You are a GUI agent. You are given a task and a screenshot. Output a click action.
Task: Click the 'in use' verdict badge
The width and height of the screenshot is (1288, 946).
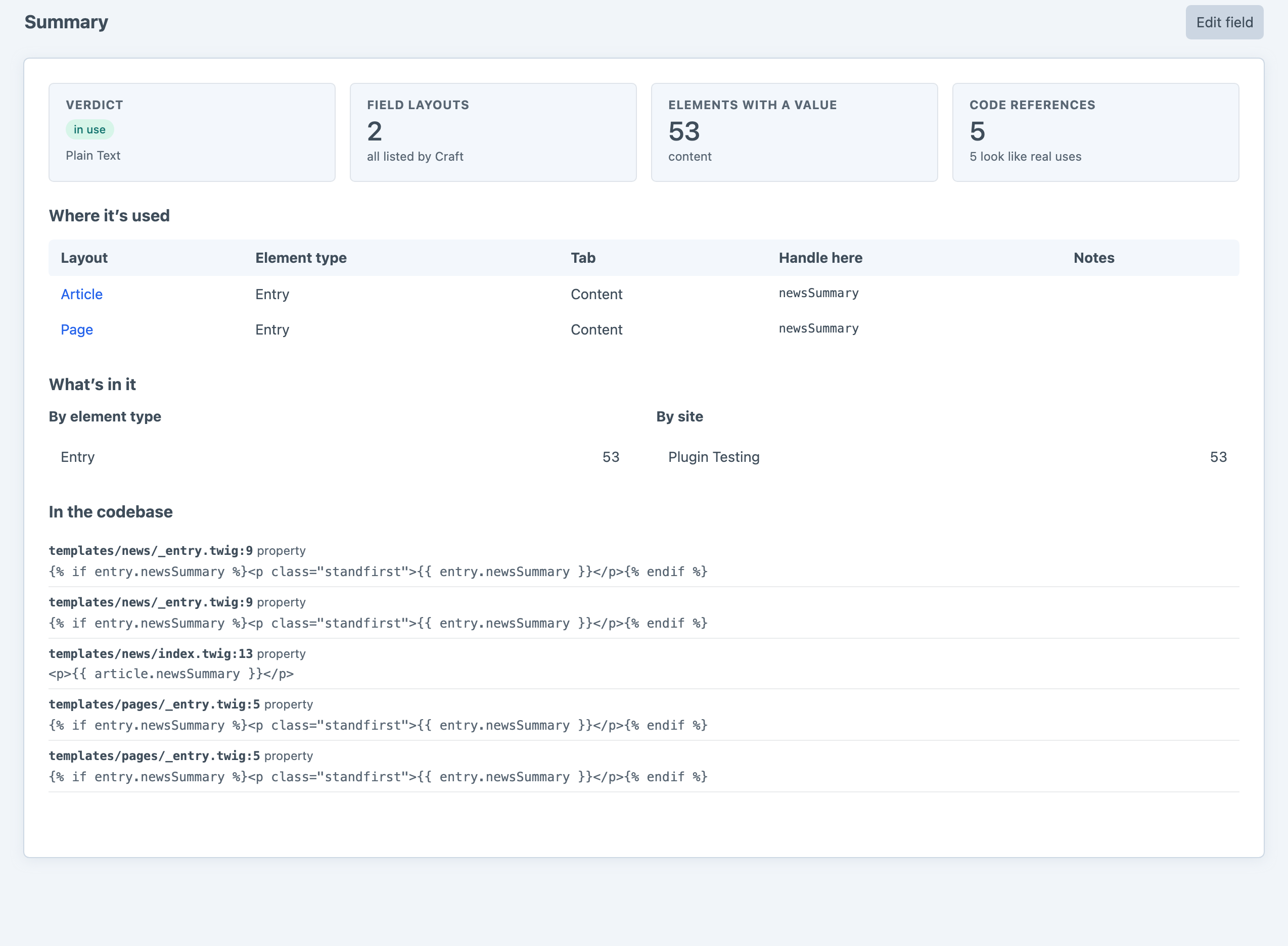[90, 129]
